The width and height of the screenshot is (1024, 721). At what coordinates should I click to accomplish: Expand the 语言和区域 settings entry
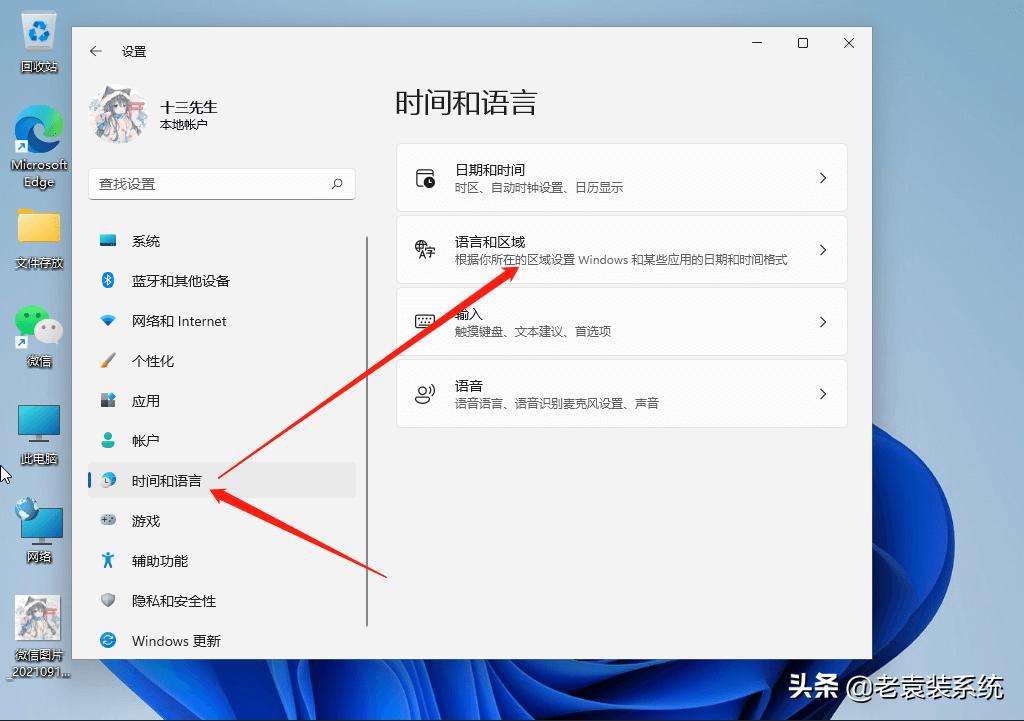(x=622, y=249)
